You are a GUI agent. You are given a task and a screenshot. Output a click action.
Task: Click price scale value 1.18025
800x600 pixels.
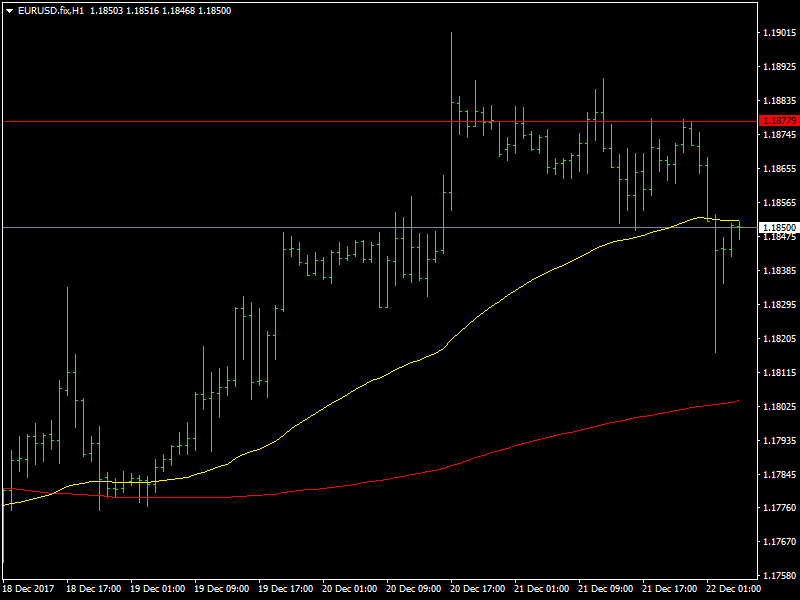pyautogui.click(x=779, y=407)
